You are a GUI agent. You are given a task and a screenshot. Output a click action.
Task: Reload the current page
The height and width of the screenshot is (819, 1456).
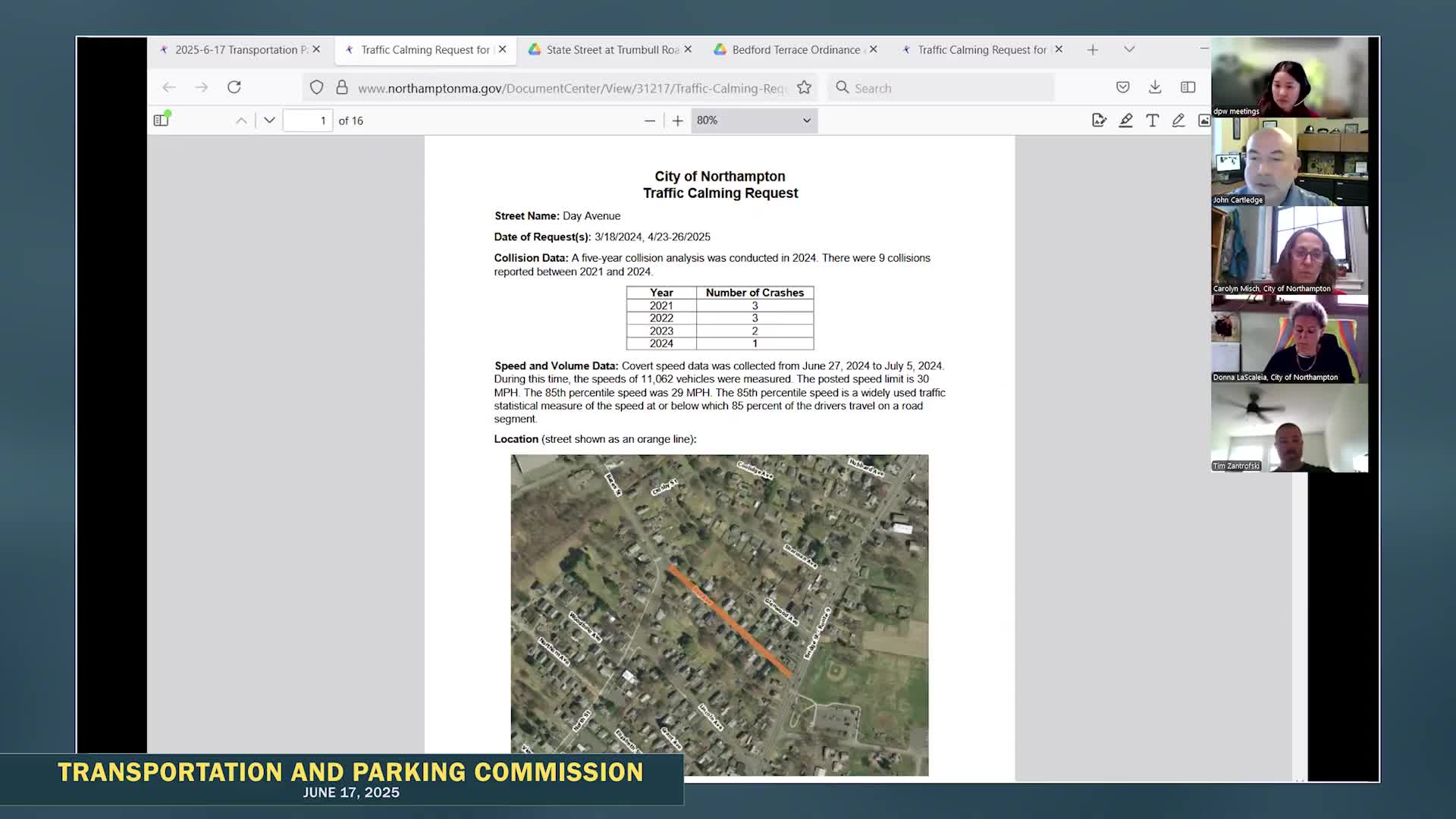click(234, 87)
